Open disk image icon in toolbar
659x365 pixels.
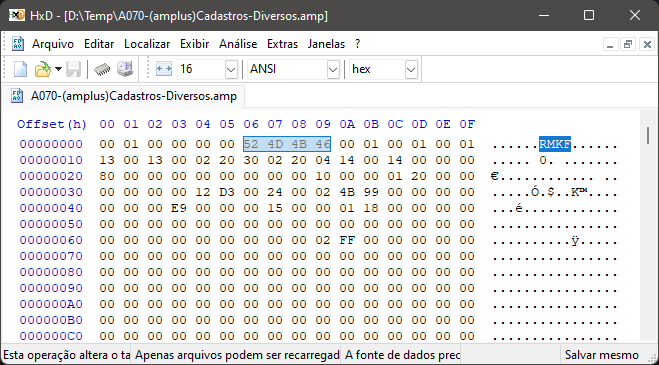point(125,69)
